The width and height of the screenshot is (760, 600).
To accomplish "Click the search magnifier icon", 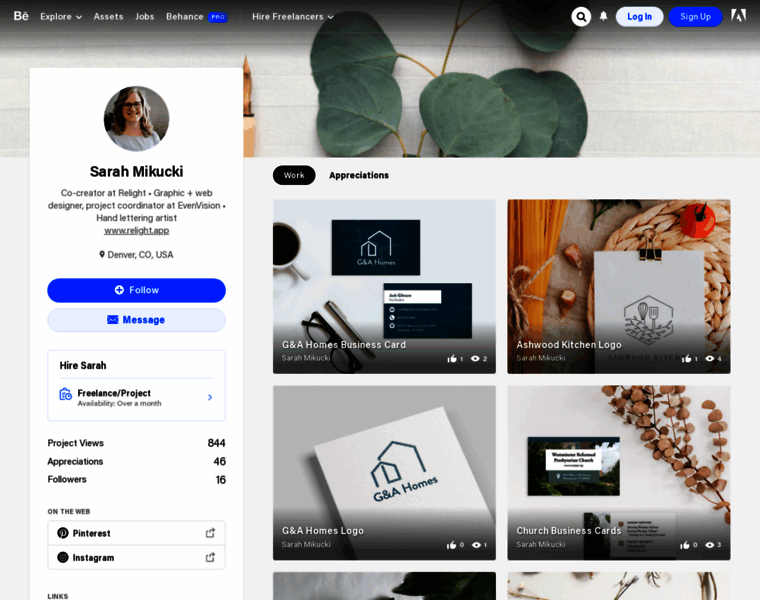I will [581, 16].
